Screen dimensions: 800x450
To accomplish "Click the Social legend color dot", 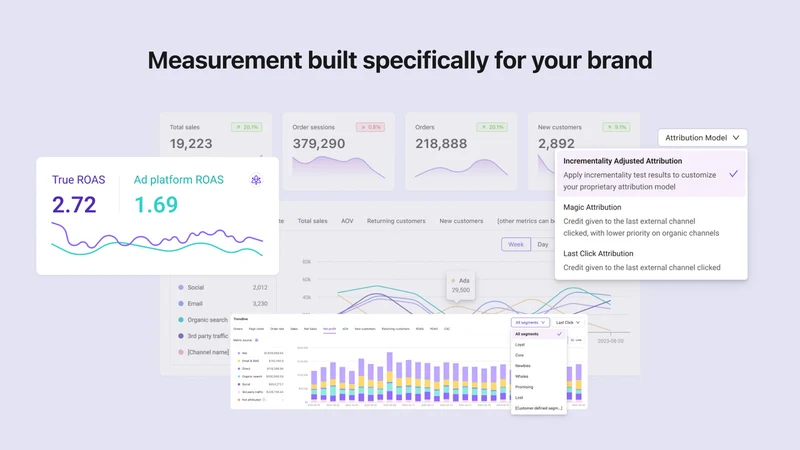I will pos(181,287).
